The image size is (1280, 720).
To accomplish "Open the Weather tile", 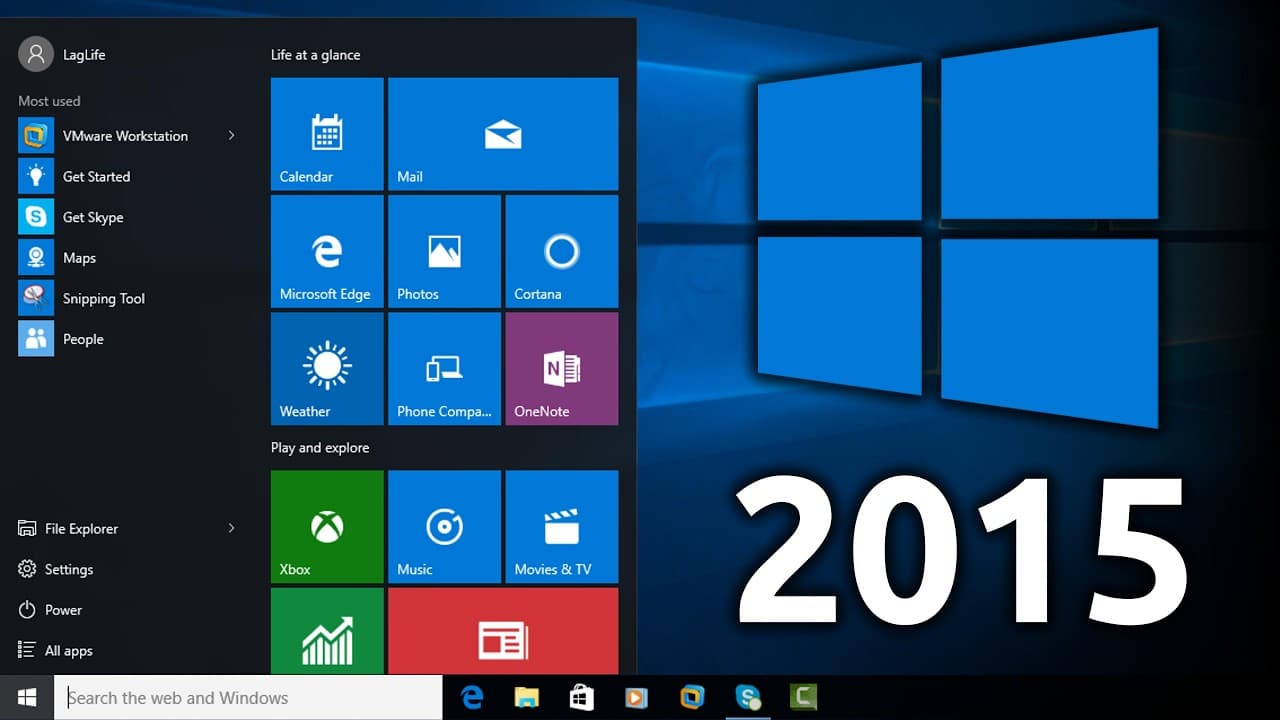I will [x=327, y=369].
